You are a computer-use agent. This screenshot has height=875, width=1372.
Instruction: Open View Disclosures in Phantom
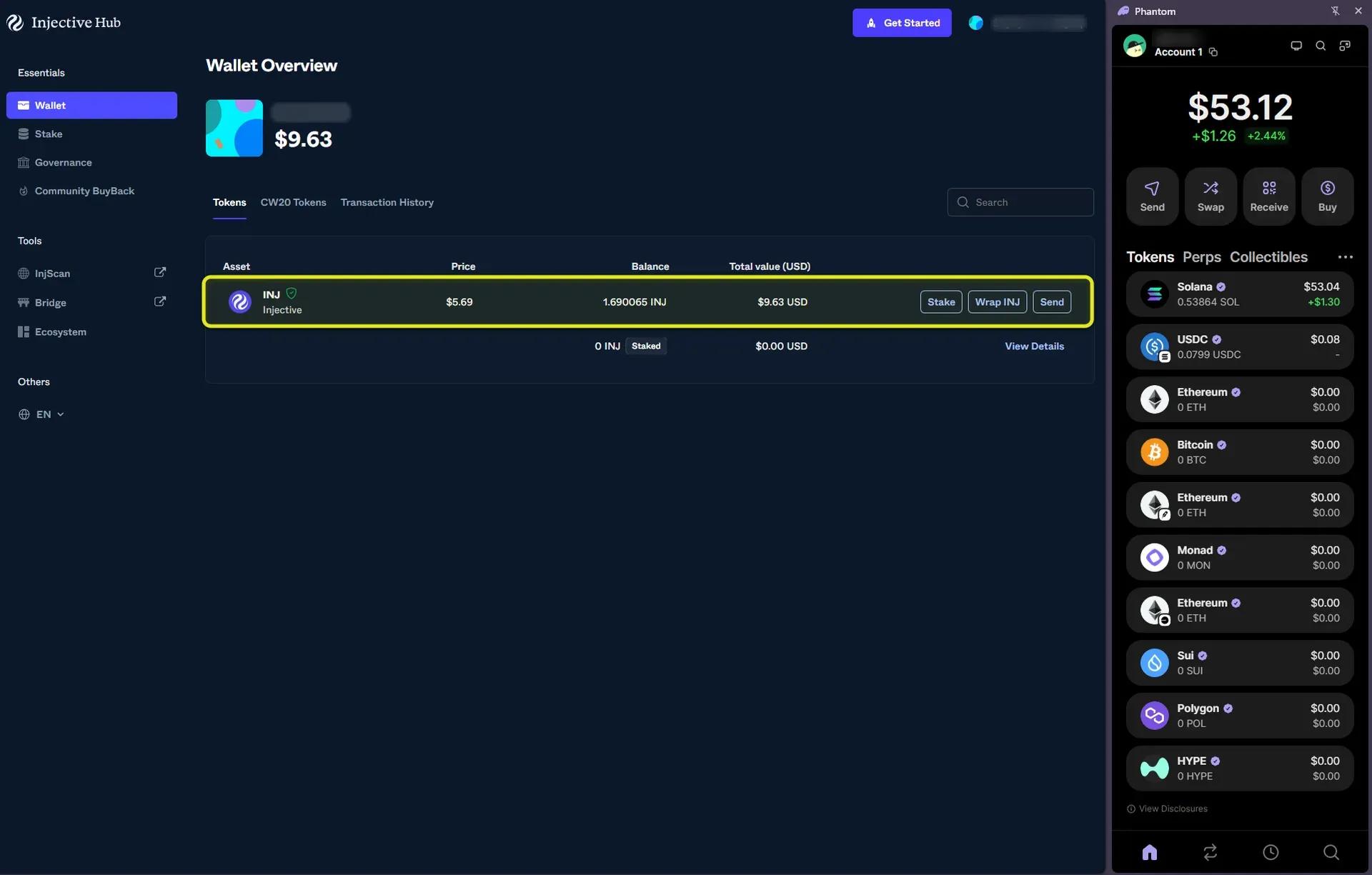[x=1167, y=809]
